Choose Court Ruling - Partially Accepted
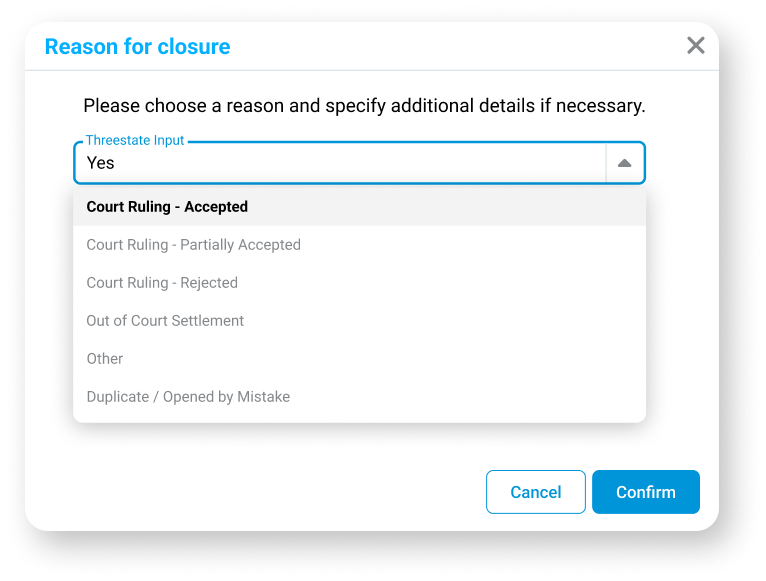Viewport: 766px width, 581px height. (x=193, y=245)
